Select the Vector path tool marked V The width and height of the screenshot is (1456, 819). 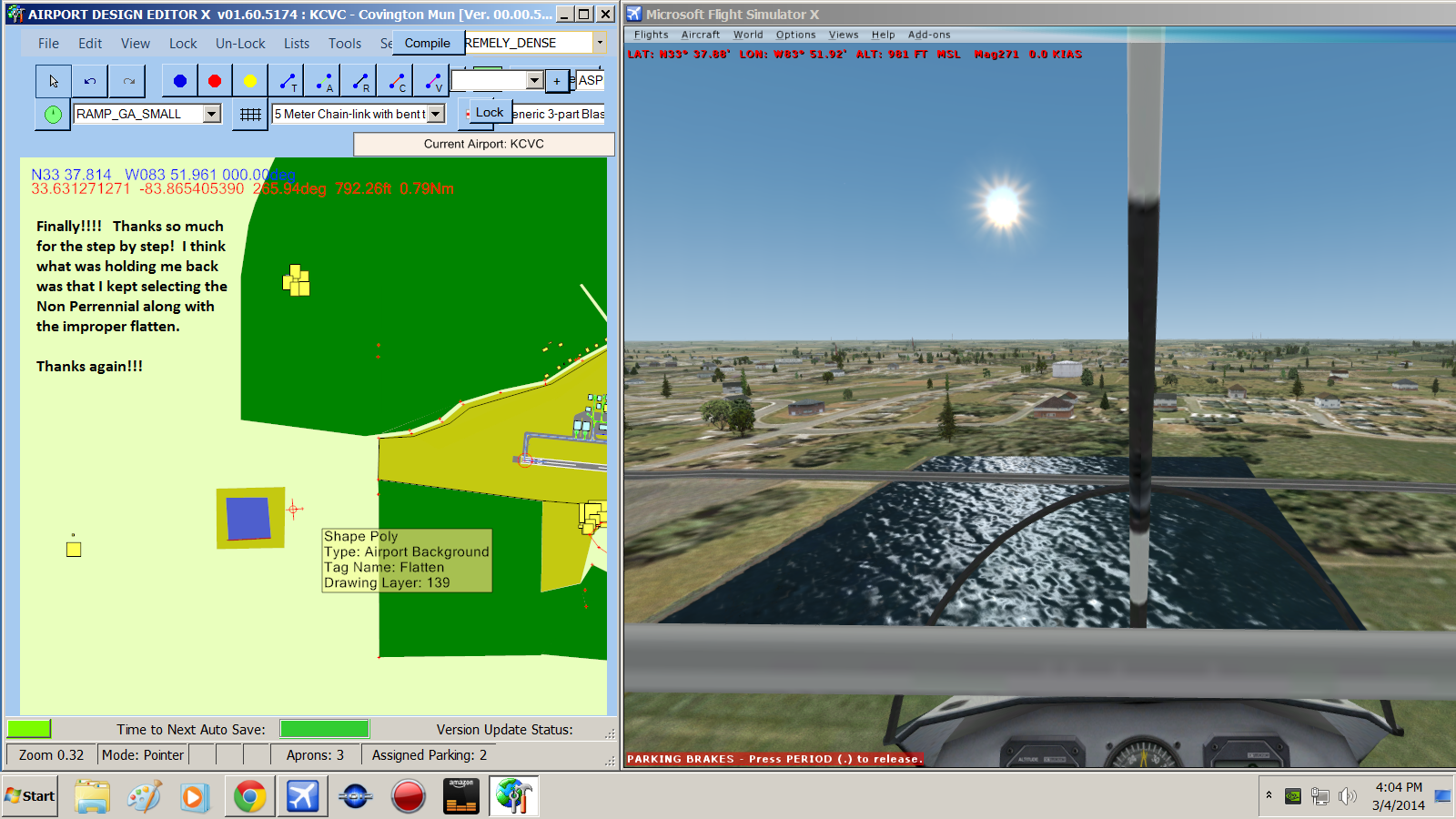click(431, 80)
